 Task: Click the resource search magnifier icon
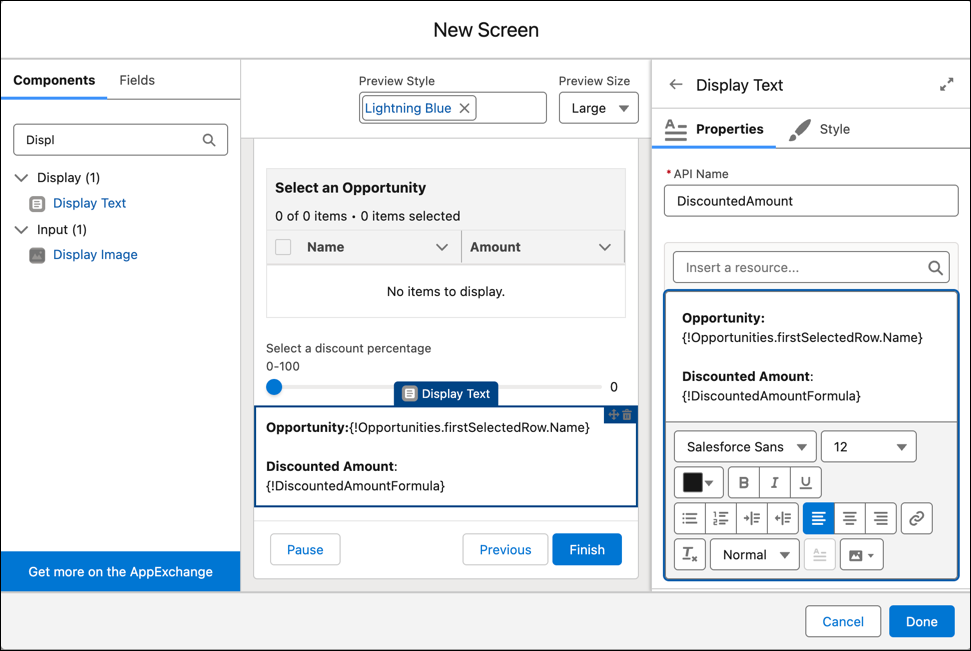[935, 268]
